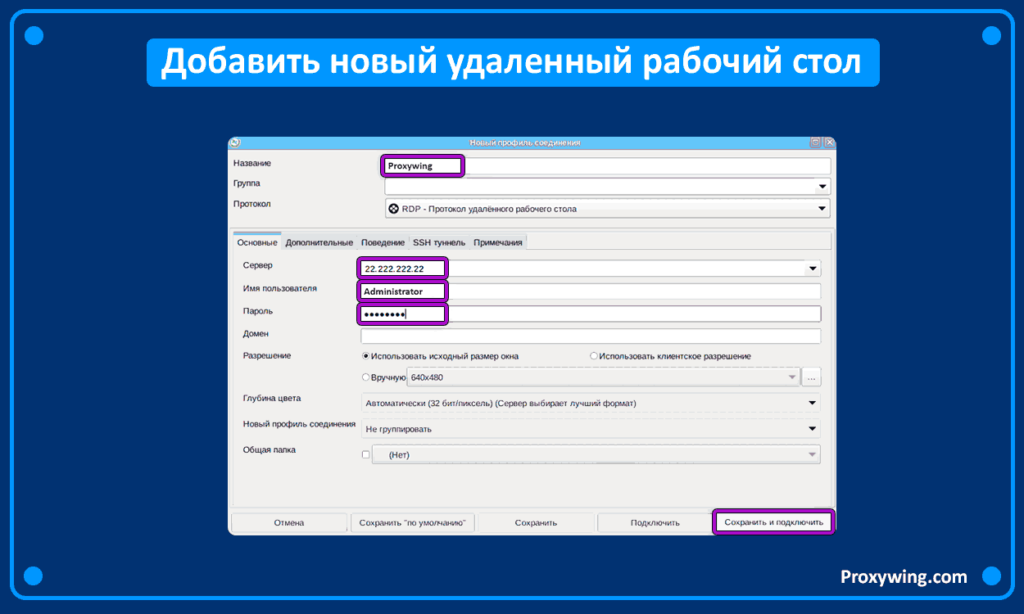Click the Пароль password field
Viewport: 1024px width, 614px height.
pos(590,314)
